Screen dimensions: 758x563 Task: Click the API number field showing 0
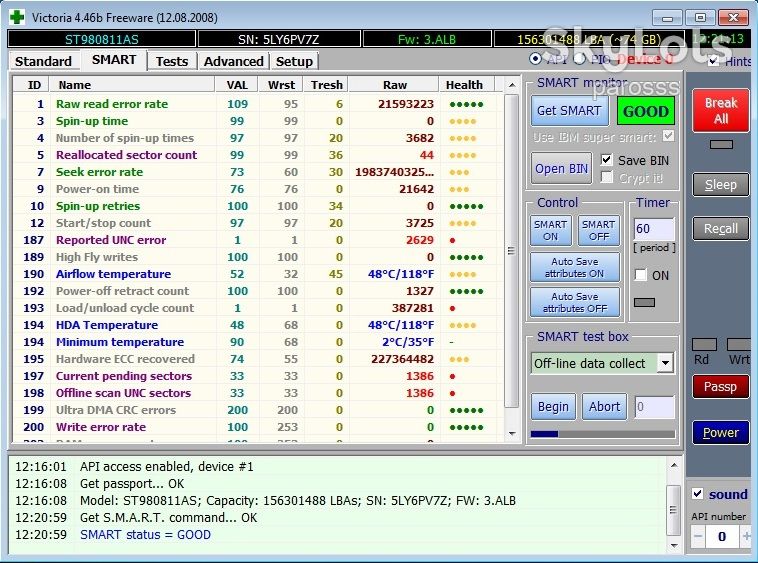coord(722,536)
